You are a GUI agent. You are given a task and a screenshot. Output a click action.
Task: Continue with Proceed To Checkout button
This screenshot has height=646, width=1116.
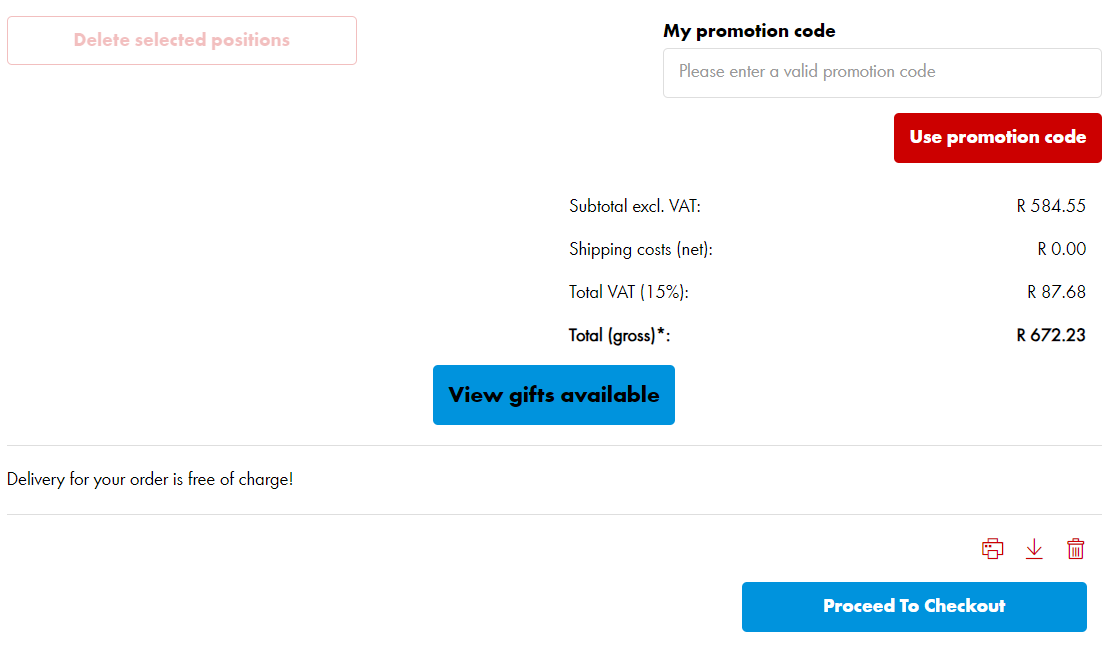click(914, 607)
